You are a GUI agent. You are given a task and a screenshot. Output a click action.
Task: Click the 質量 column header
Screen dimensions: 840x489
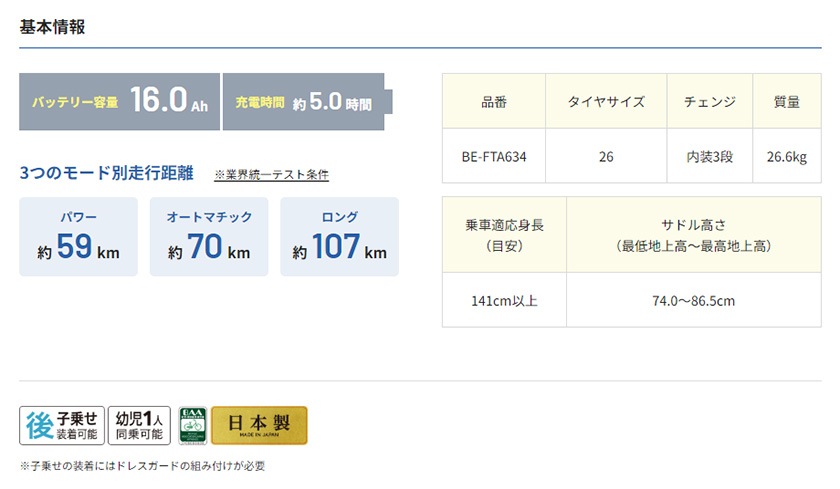coord(786,102)
